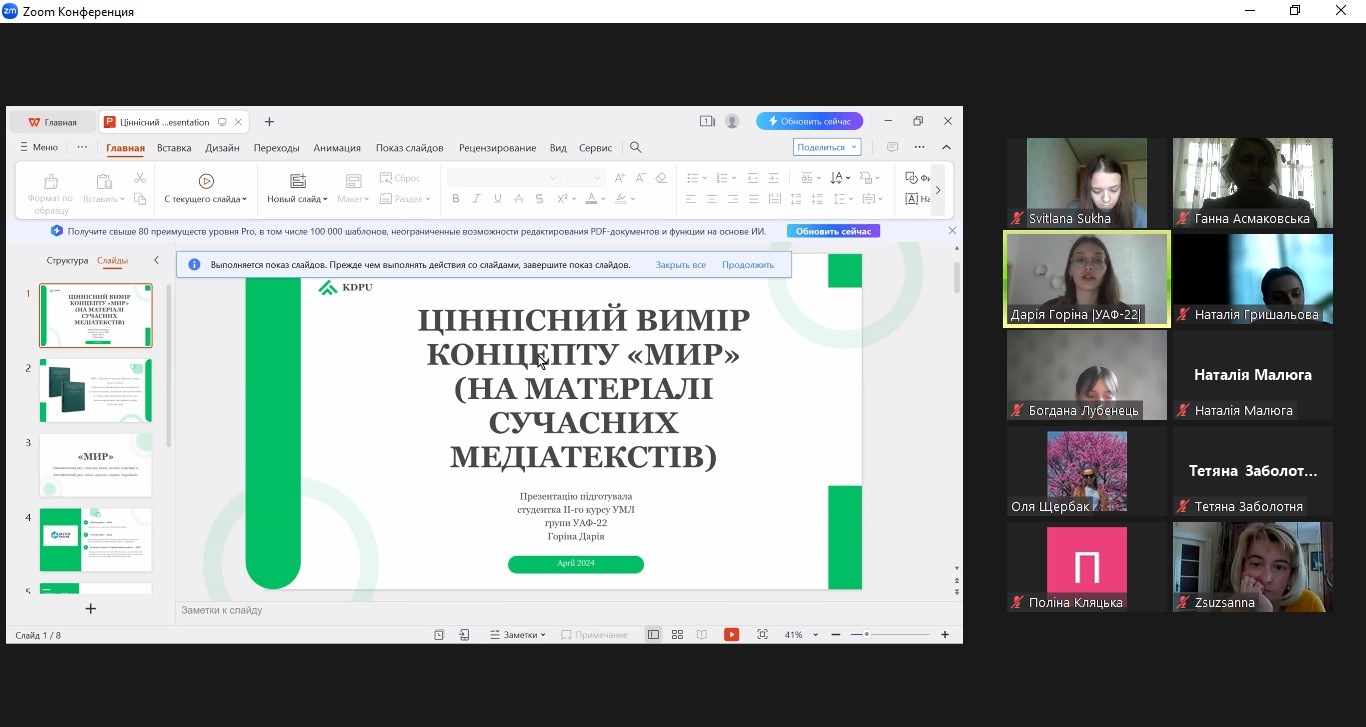Screen dimensions: 1366x727
Task: Click Закрыть все link
Action: (x=681, y=265)
